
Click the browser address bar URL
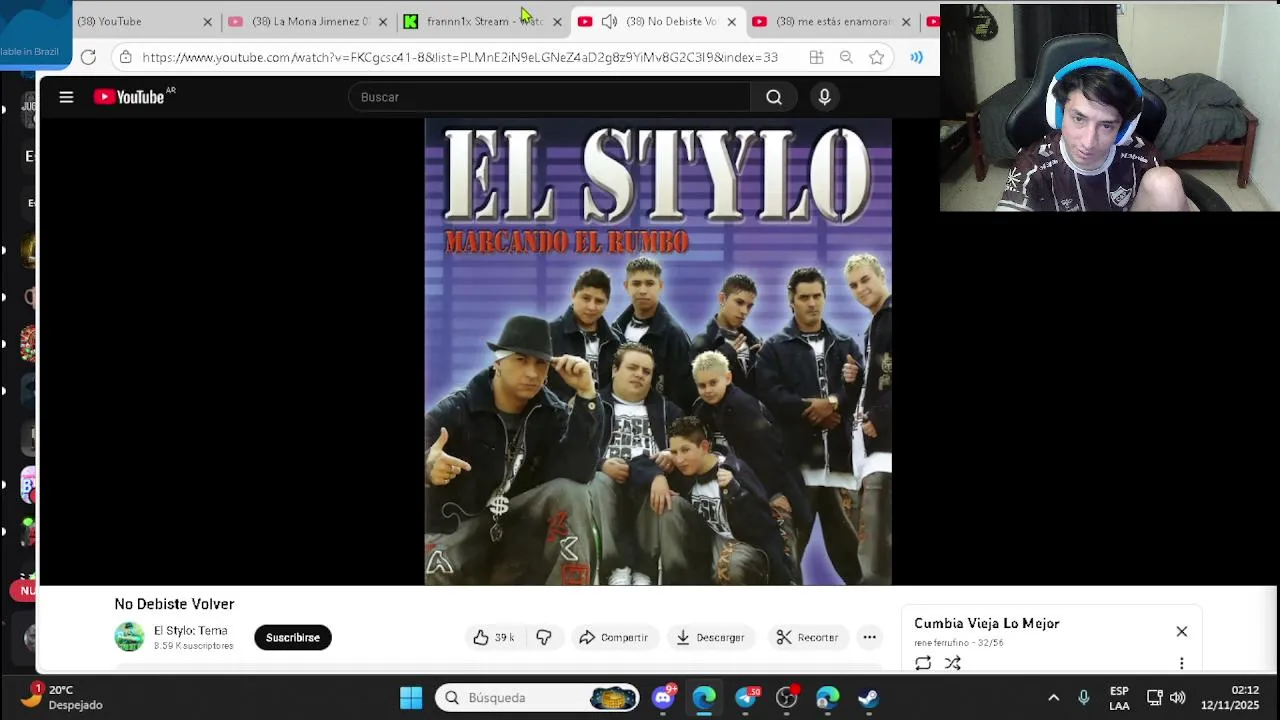460,57
